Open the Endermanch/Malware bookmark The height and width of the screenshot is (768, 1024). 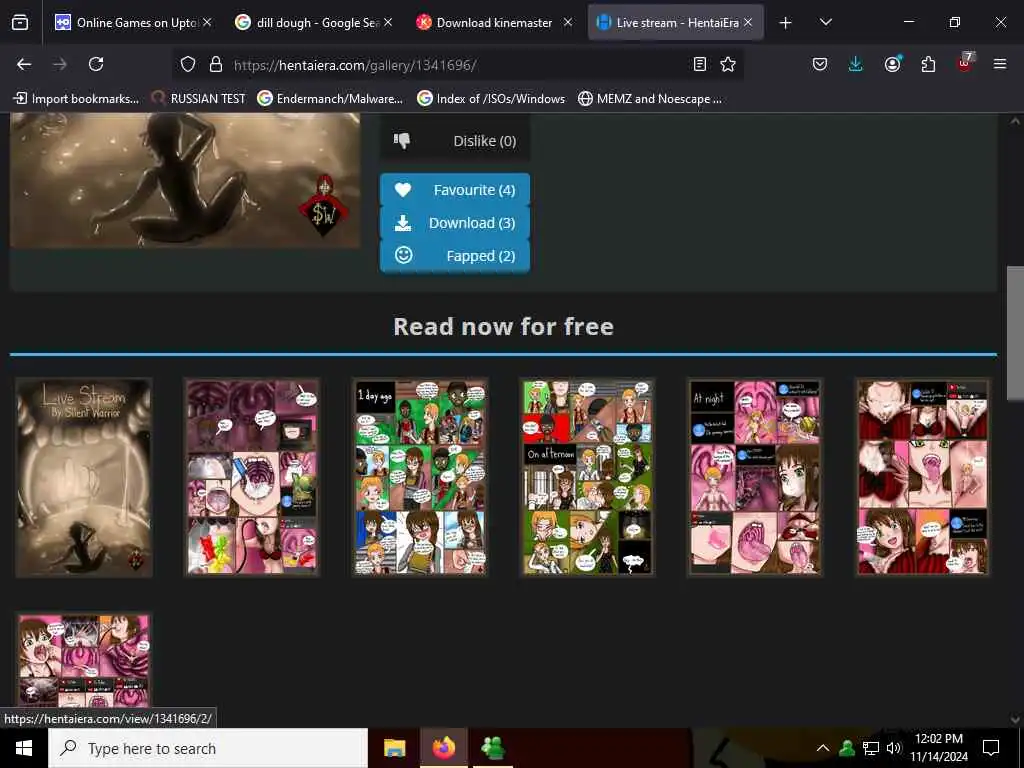pyautogui.click(x=330, y=99)
